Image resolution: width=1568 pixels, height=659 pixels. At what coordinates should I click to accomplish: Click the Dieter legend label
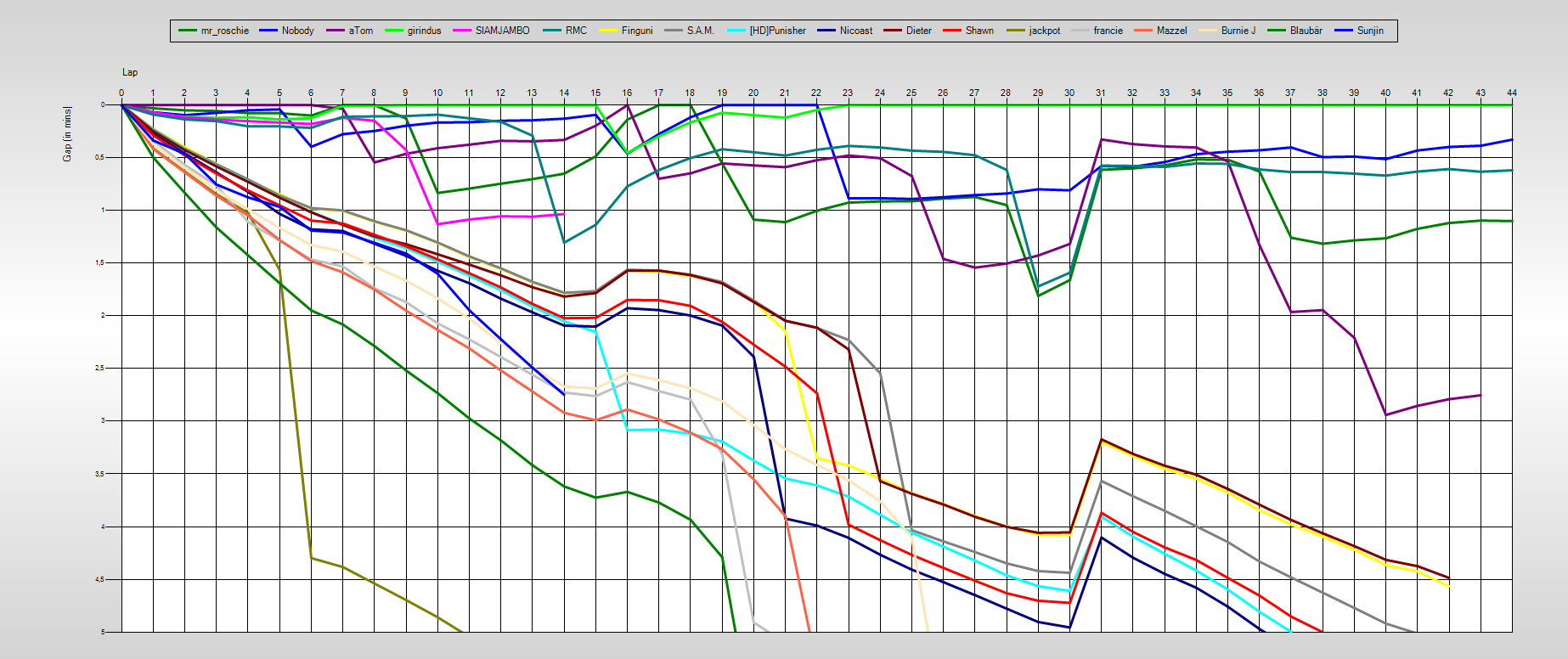[918, 31]
